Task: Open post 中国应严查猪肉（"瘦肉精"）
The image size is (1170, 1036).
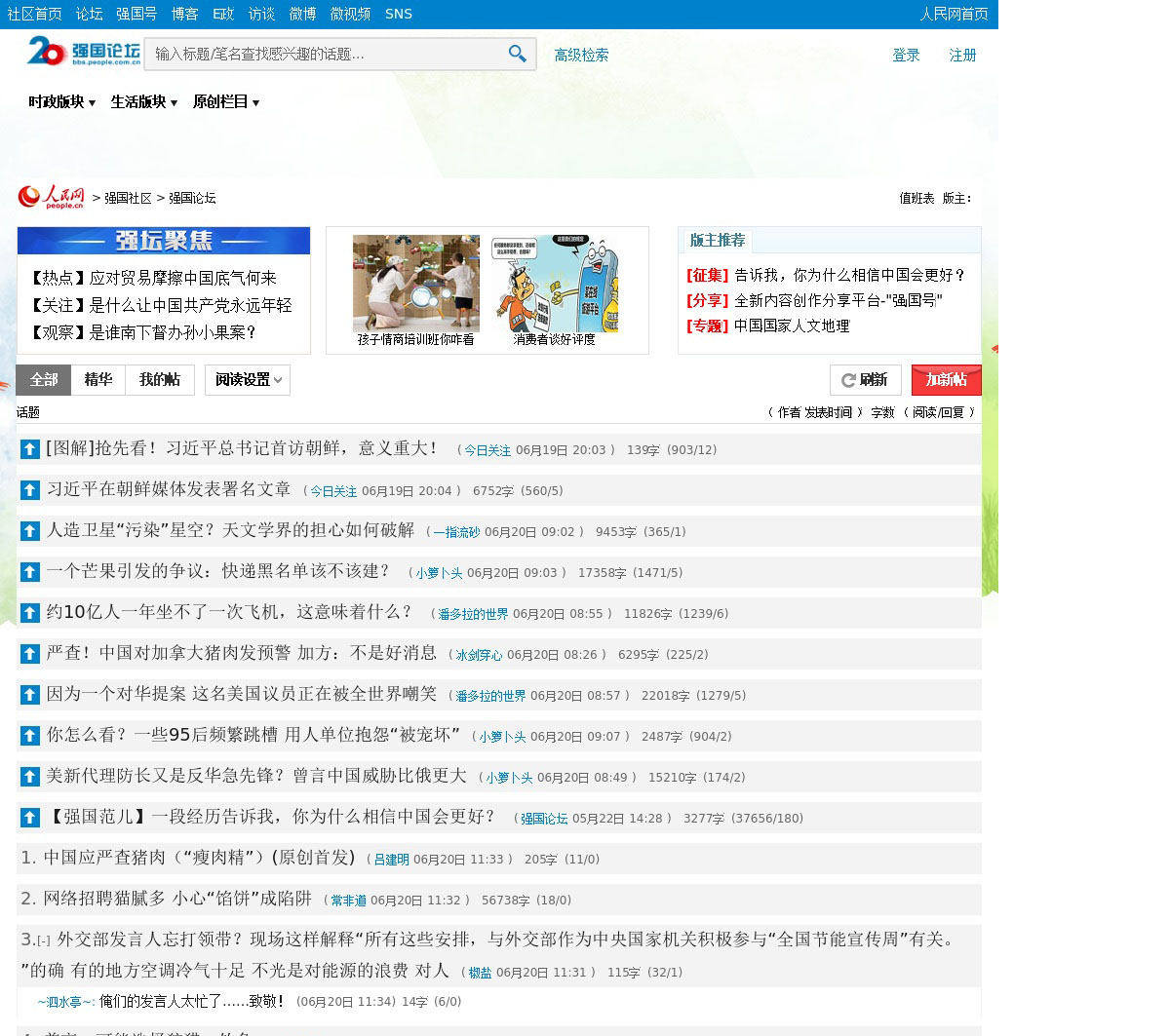Action: [200, 858]
